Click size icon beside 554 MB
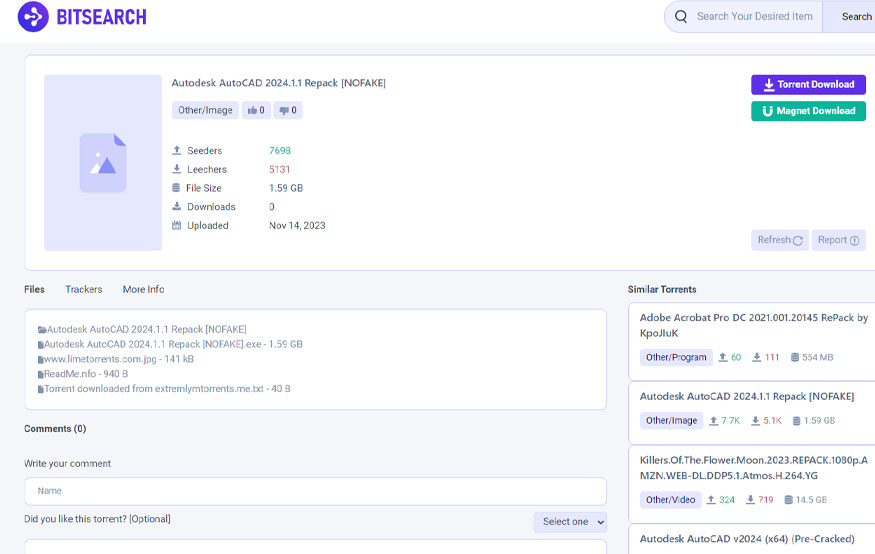 pos(795,357)
